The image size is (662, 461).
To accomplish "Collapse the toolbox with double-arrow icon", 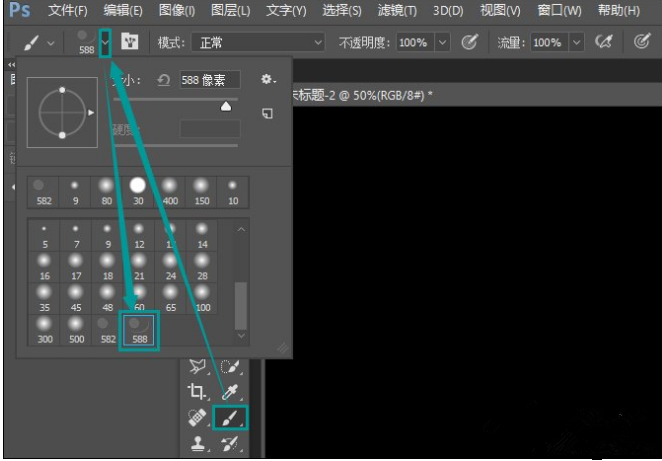I will (x=11, y=65).
